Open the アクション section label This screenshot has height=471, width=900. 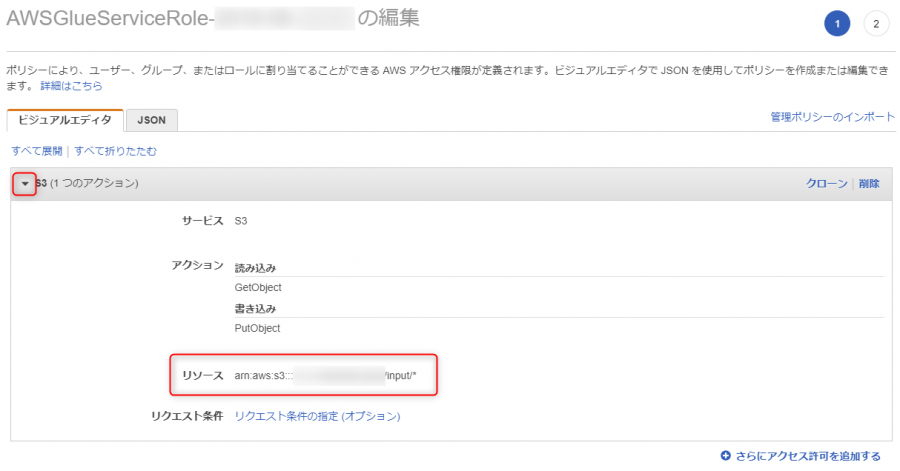pyautogui.click(x=197, y=265)
